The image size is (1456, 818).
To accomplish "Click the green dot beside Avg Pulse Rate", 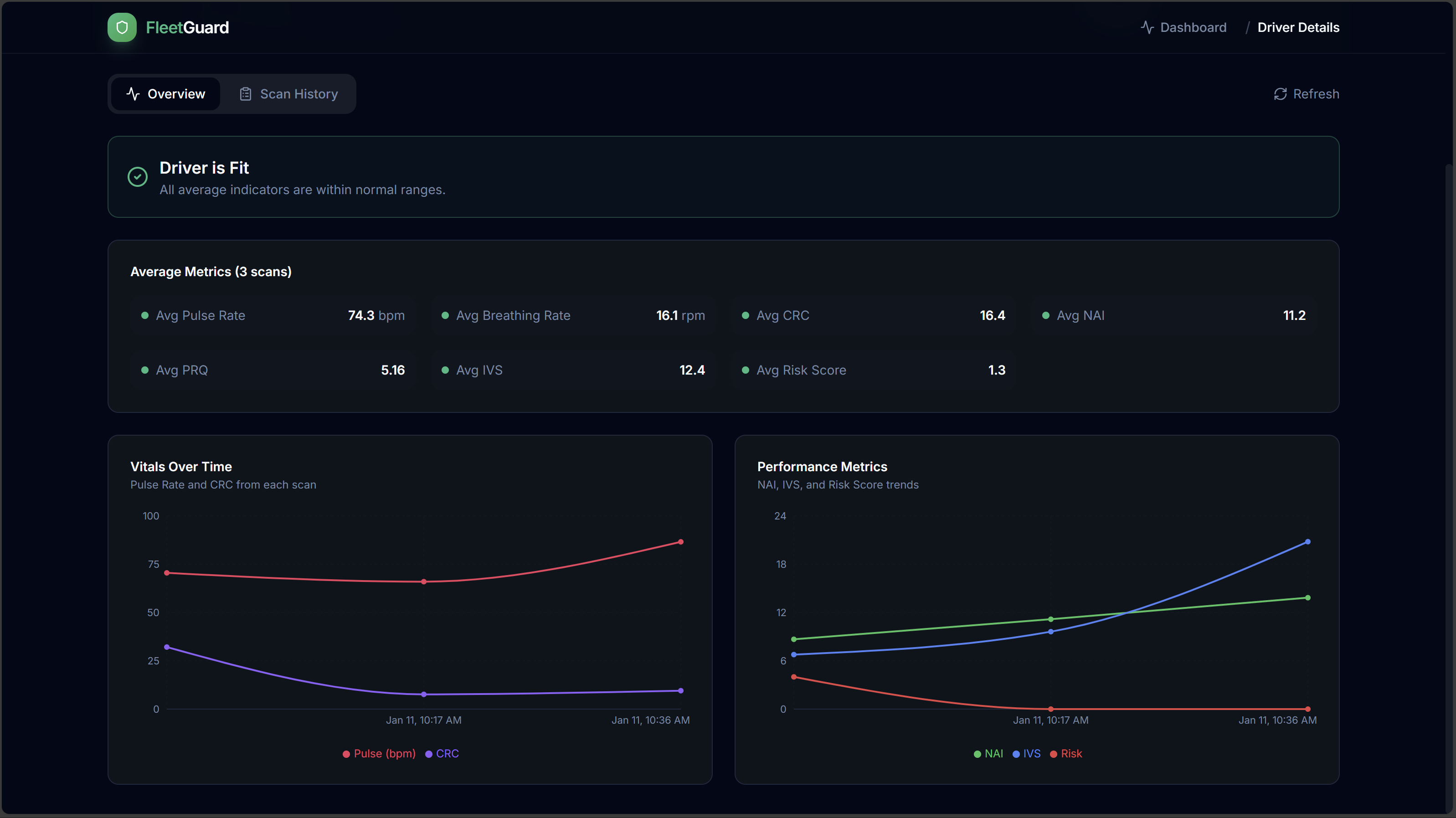I will point(145,315).
